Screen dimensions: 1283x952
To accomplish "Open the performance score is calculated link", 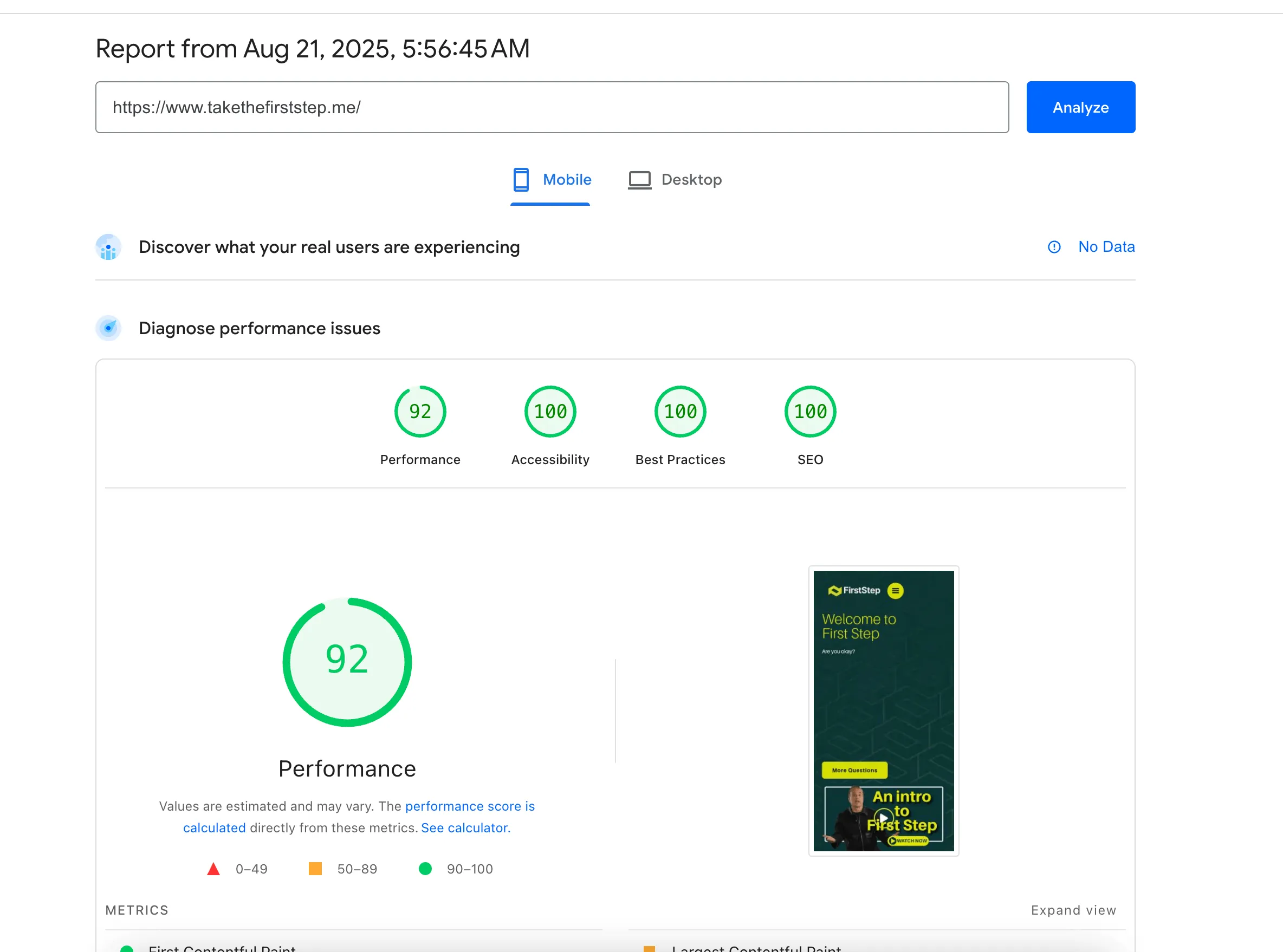I will click(x=469, y=806).
